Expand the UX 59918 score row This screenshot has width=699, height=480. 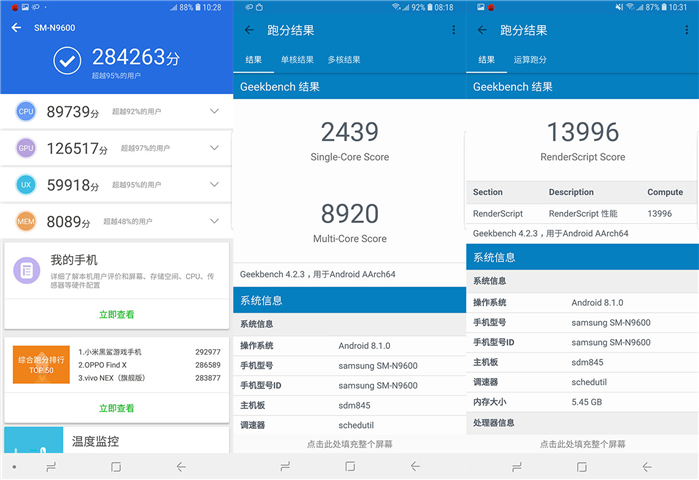pos(214,184)
